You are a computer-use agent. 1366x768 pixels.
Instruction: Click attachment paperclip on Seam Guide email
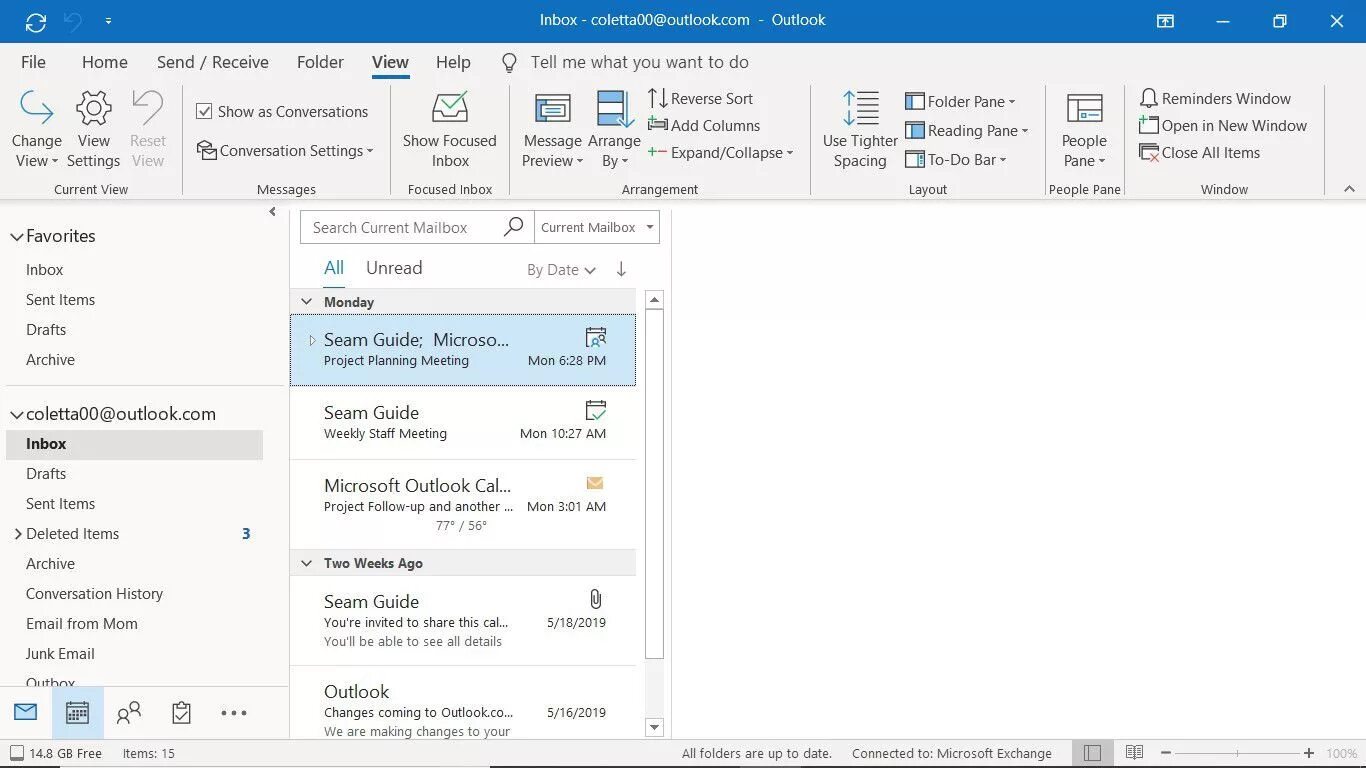click(x=596, y=599)
